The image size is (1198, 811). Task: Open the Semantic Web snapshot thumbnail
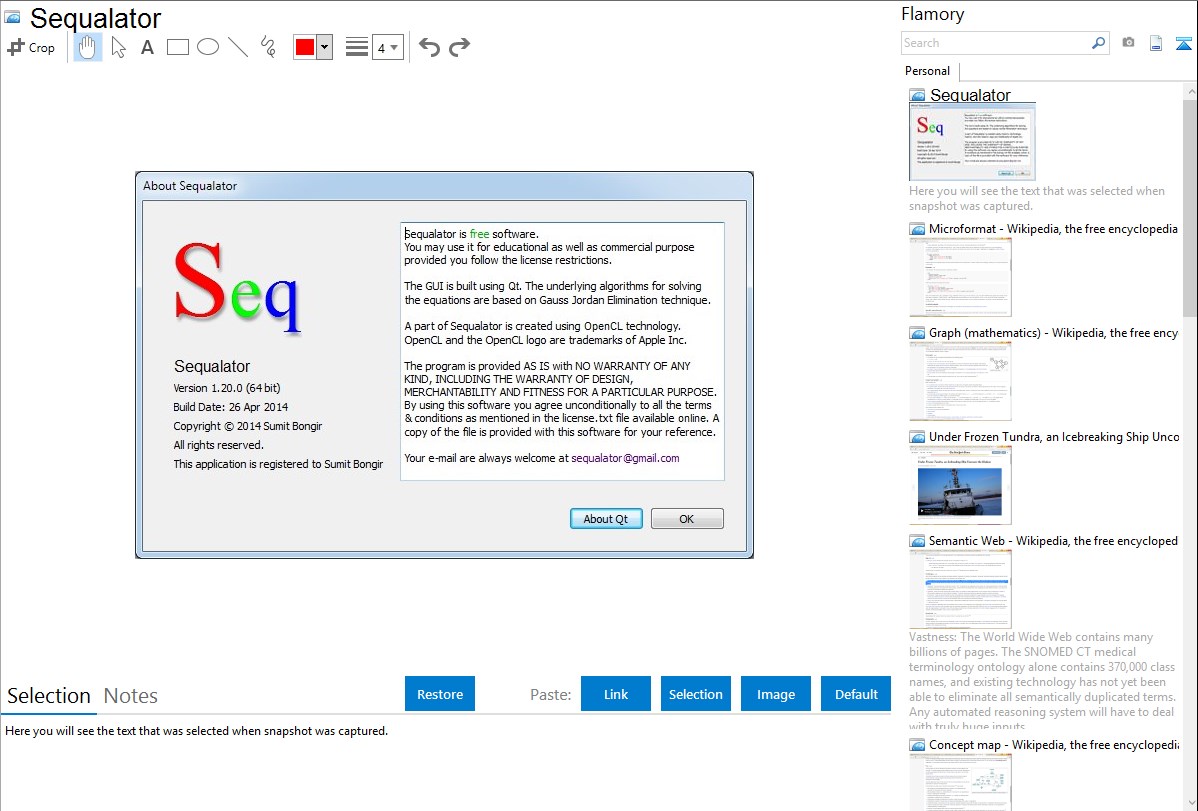(960, 589)
